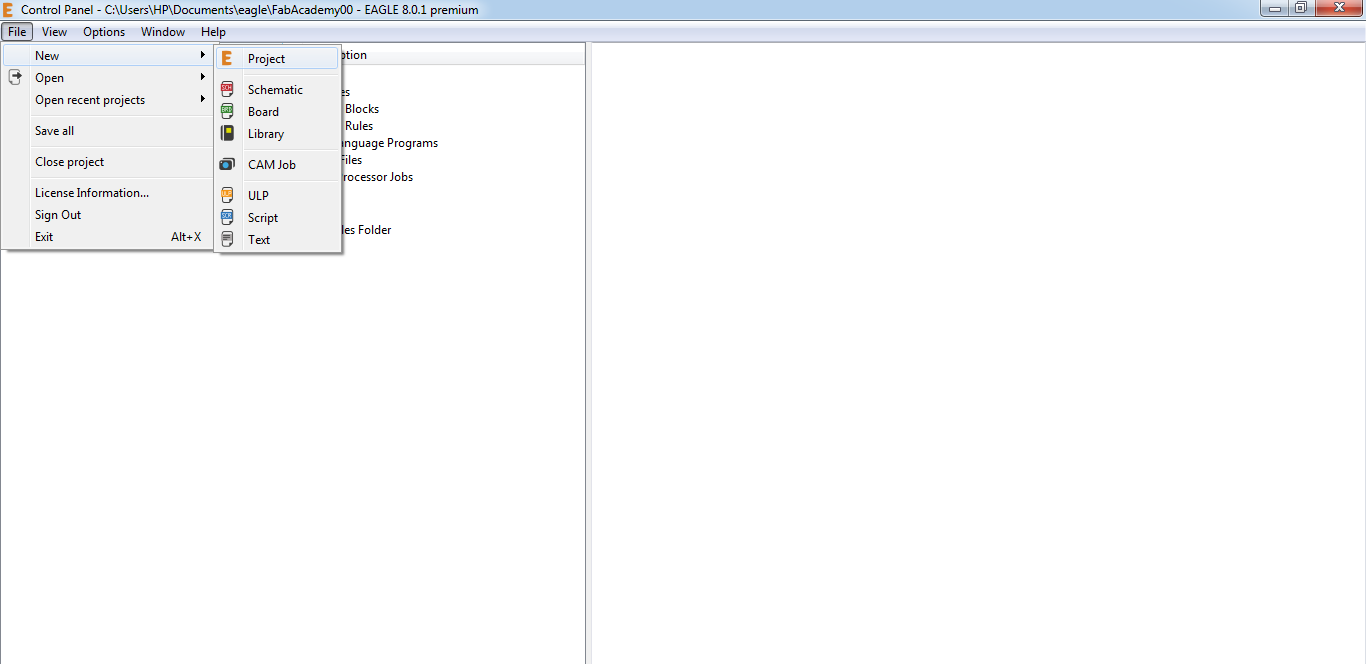Expand the New submenu arrow
The height and width of the screenshot is (664, 1366).
203,55
